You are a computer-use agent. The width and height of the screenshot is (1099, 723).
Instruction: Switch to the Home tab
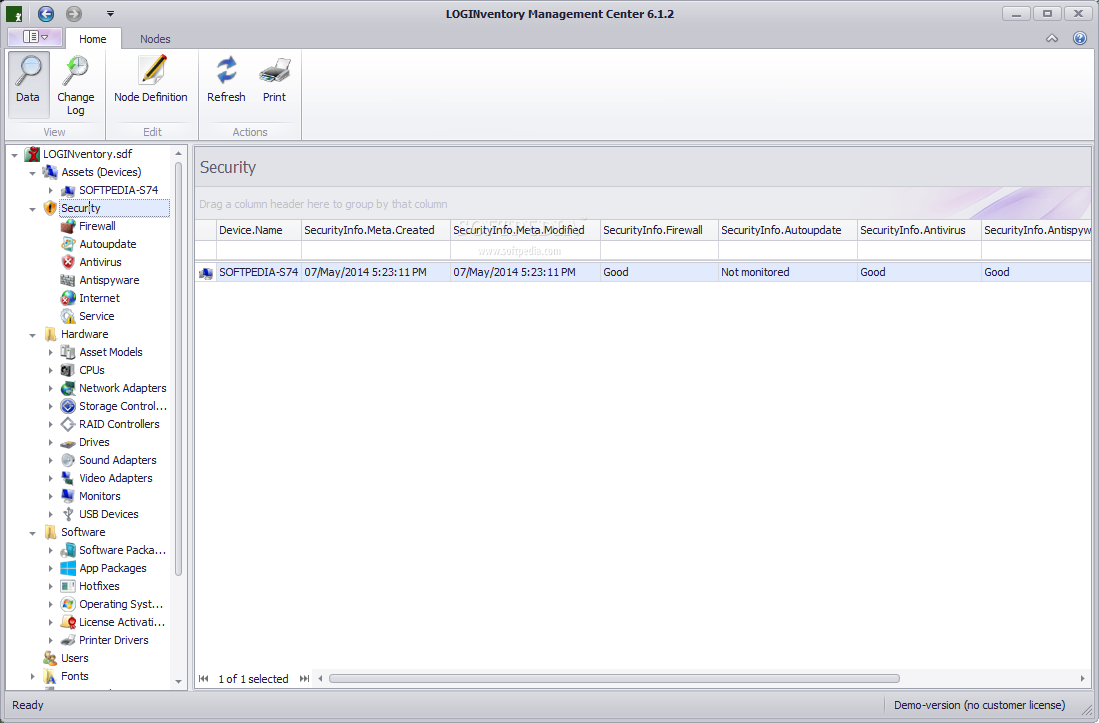point(93,39)
